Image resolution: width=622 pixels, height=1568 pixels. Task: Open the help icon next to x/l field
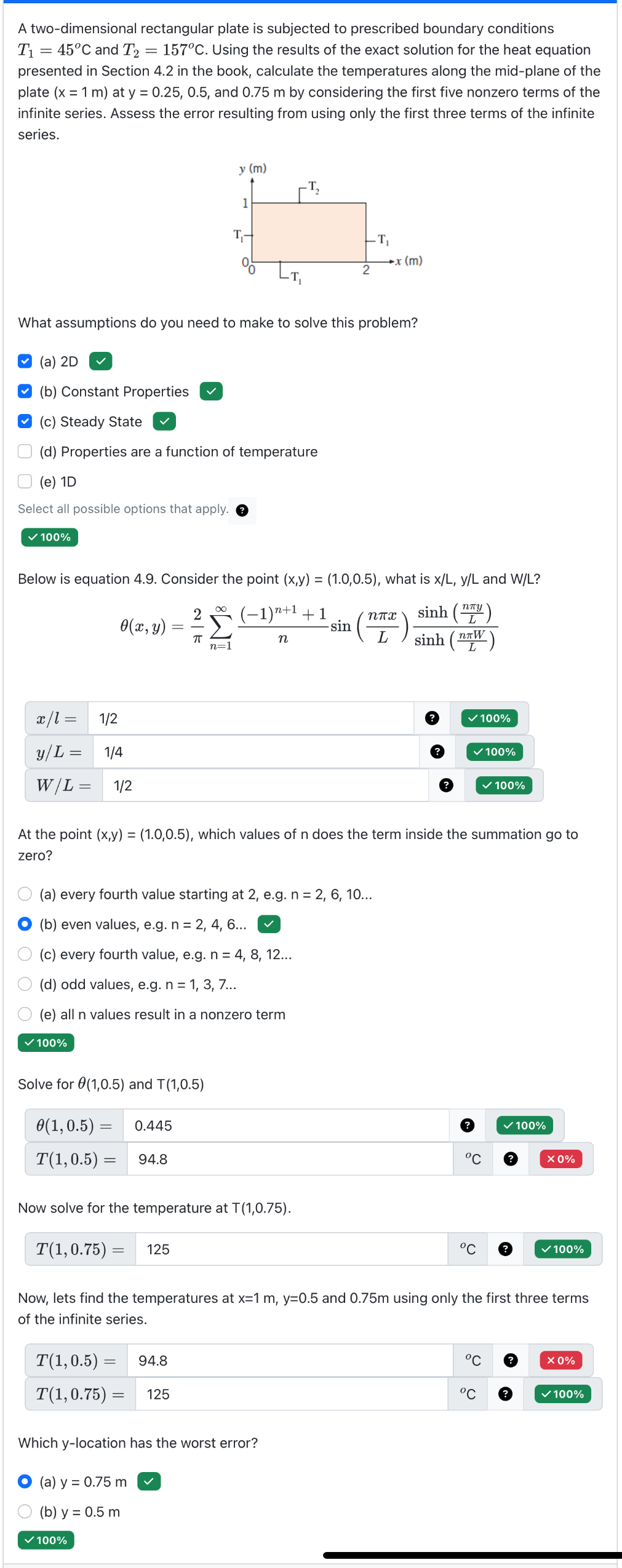pos(433,718)
